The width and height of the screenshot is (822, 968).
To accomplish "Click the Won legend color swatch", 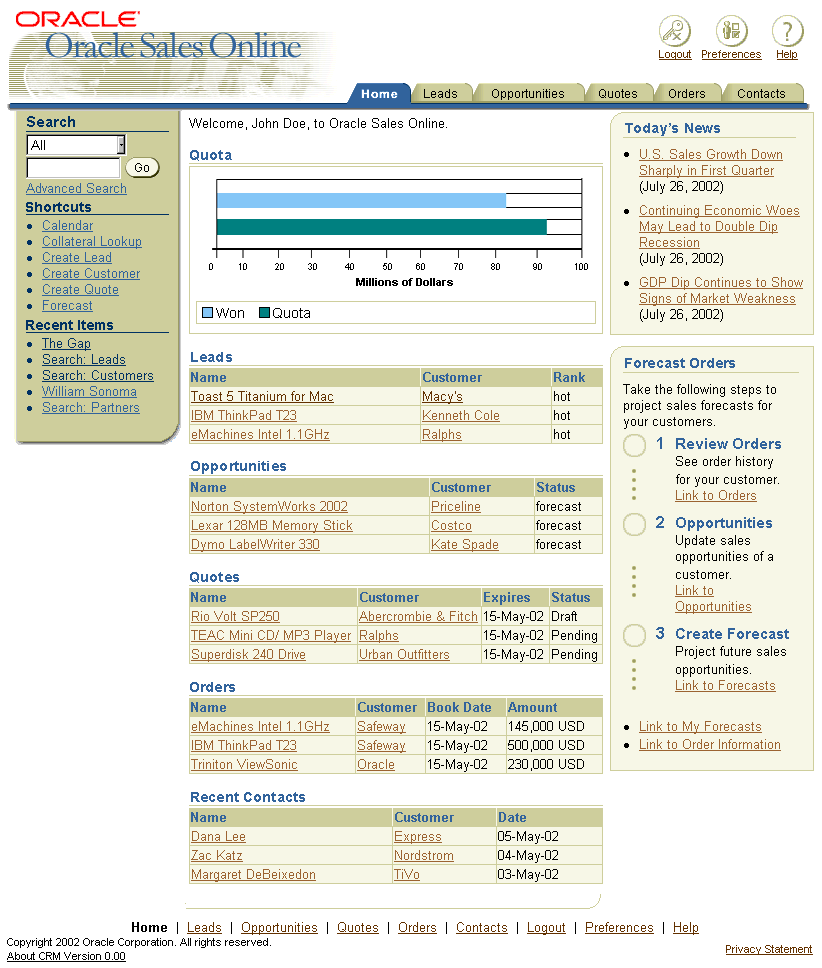I will (207, 312).
